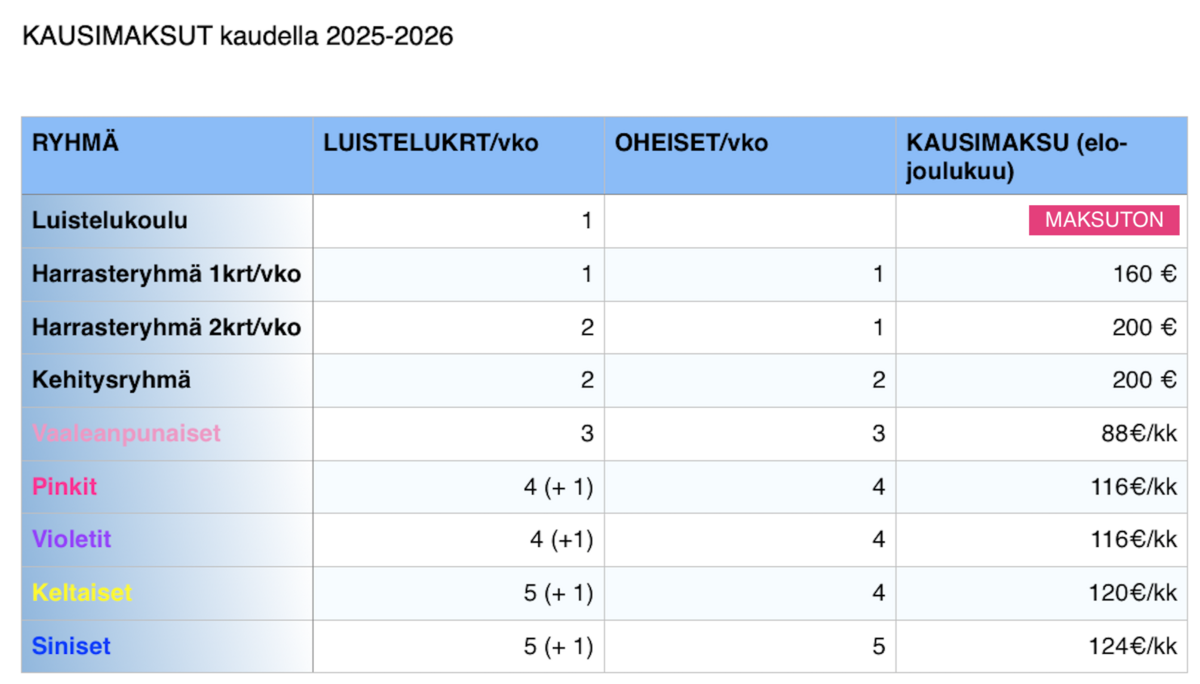Select the LUISTELUKRT/vko column header
The height and width of the screenshot is (684, 1200).
click(x=458, y=156)
